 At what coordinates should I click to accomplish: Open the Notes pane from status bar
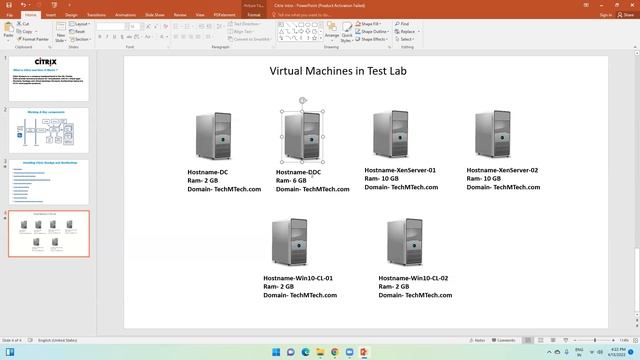[x=477, y=340]
